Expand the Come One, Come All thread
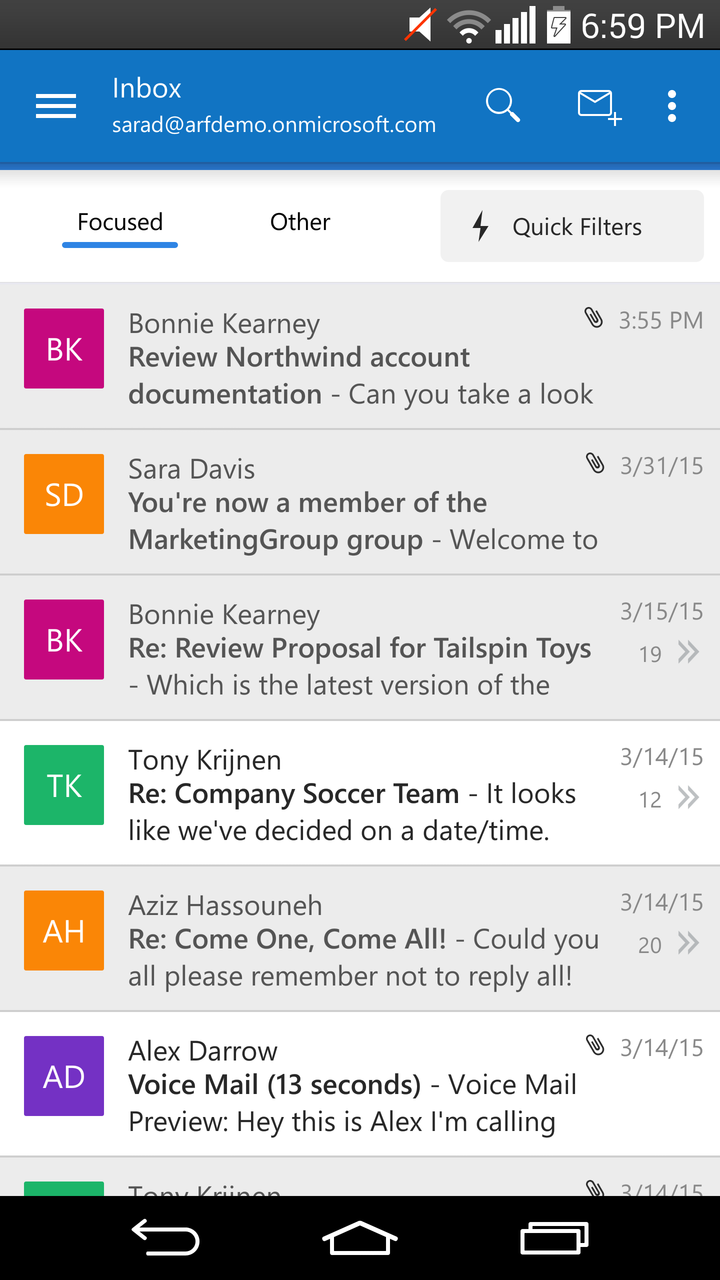The height and width of the screenshot is (1280, 720). tap(688, 943)
